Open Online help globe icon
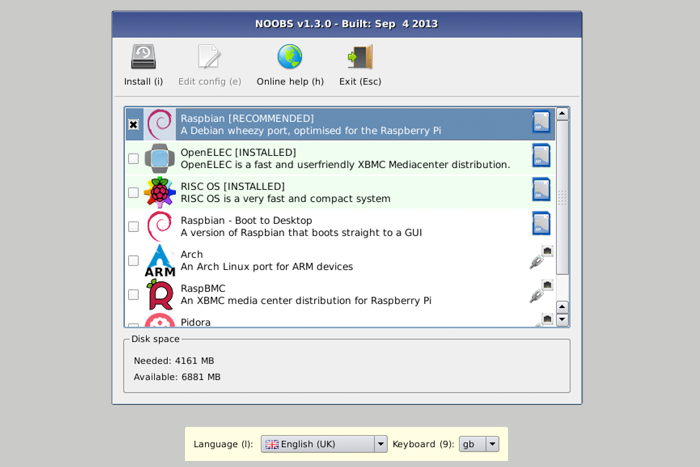 290,57
